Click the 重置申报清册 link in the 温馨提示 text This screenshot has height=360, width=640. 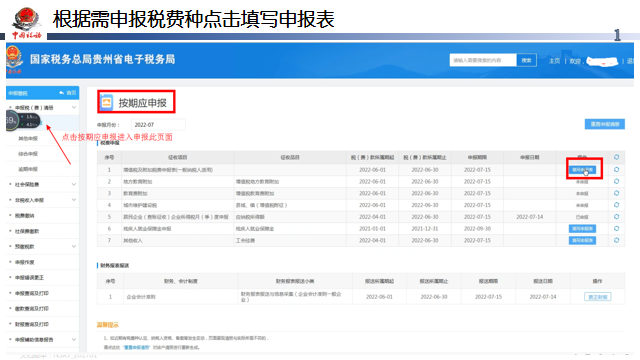(137, 347)
